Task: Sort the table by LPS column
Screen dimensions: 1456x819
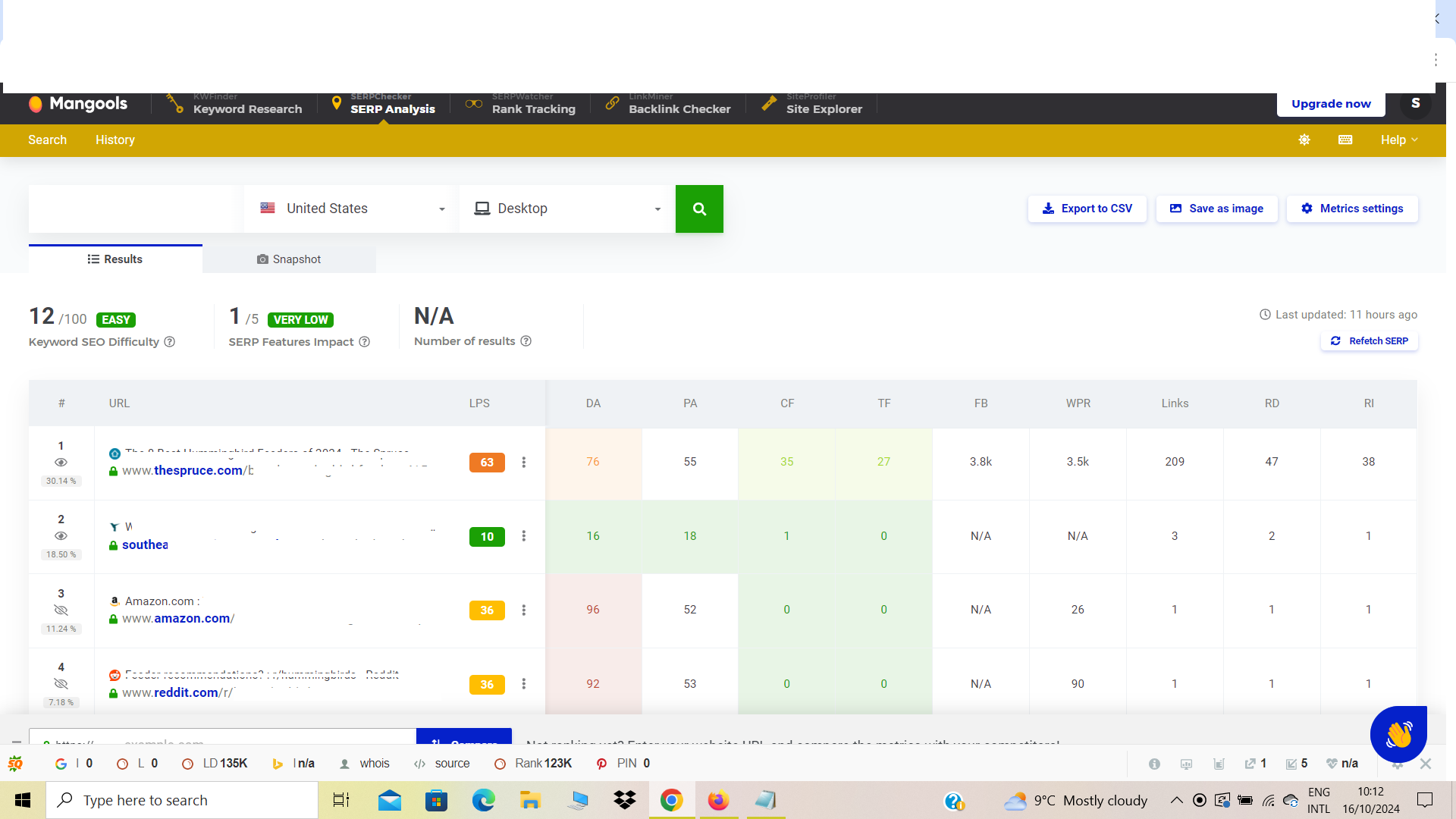Action: pyautogui.click(x=479, y=403)
